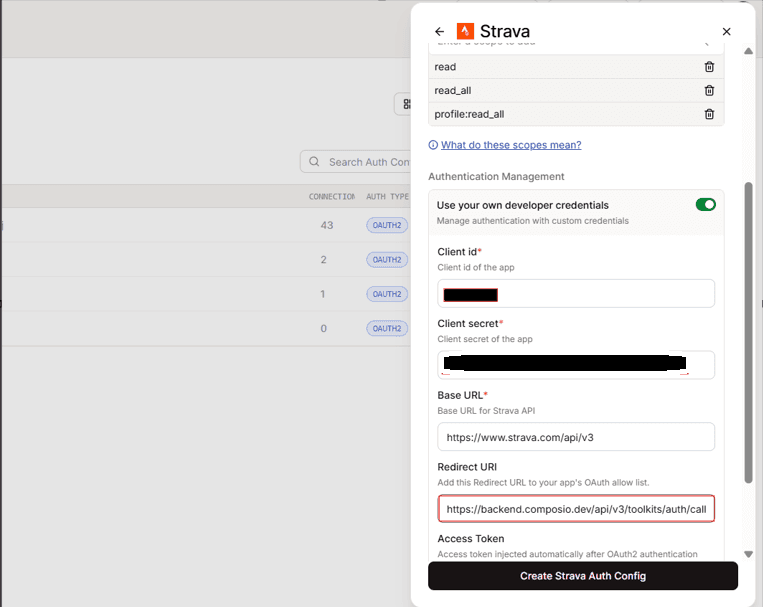Click scrollbar down arrow in Strava panel

click(748, 554)
